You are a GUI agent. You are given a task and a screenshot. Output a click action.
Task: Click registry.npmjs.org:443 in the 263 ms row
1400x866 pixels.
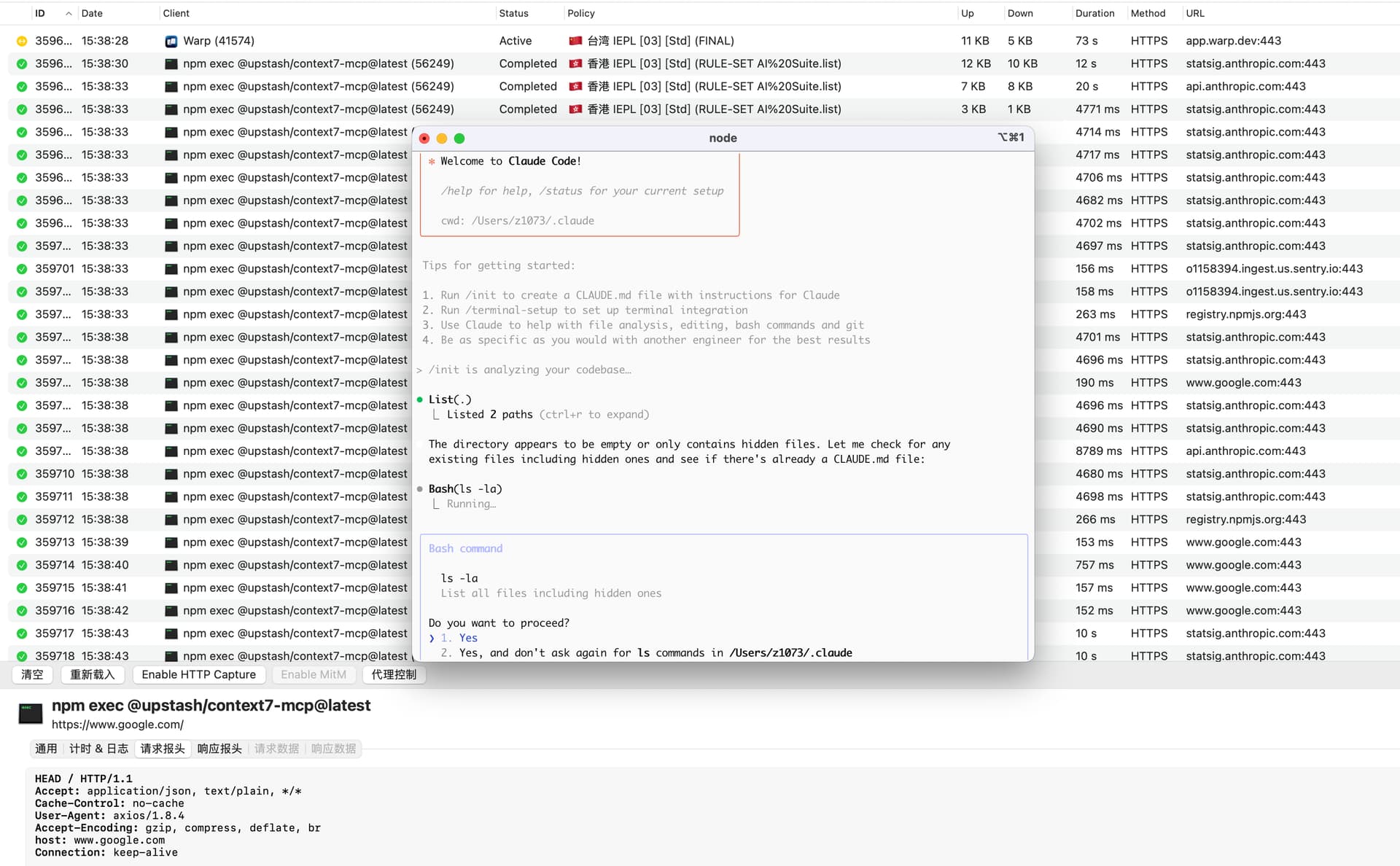pos(1245,314)
